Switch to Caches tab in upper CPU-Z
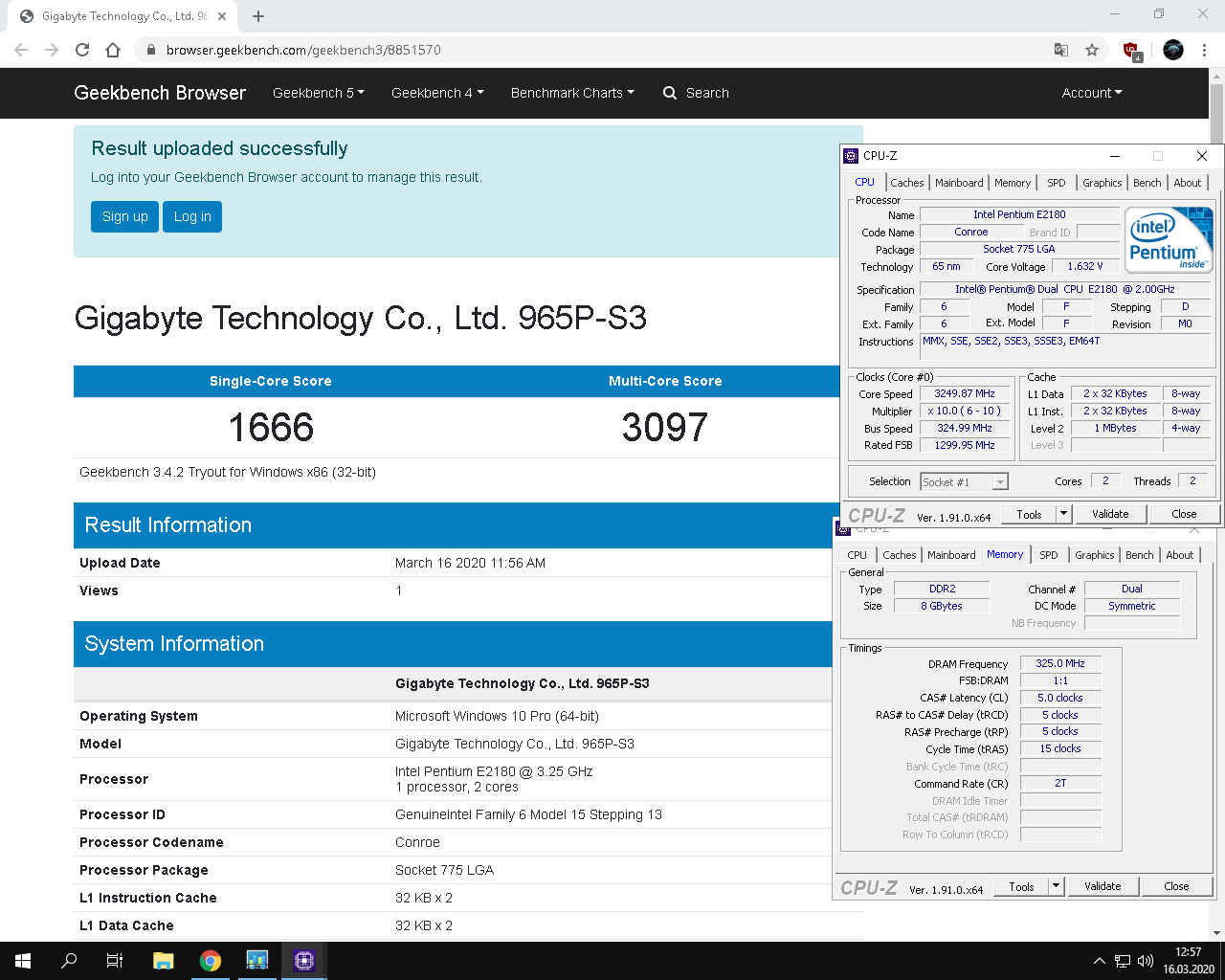The image size is (1225, 980). (907, 183)
